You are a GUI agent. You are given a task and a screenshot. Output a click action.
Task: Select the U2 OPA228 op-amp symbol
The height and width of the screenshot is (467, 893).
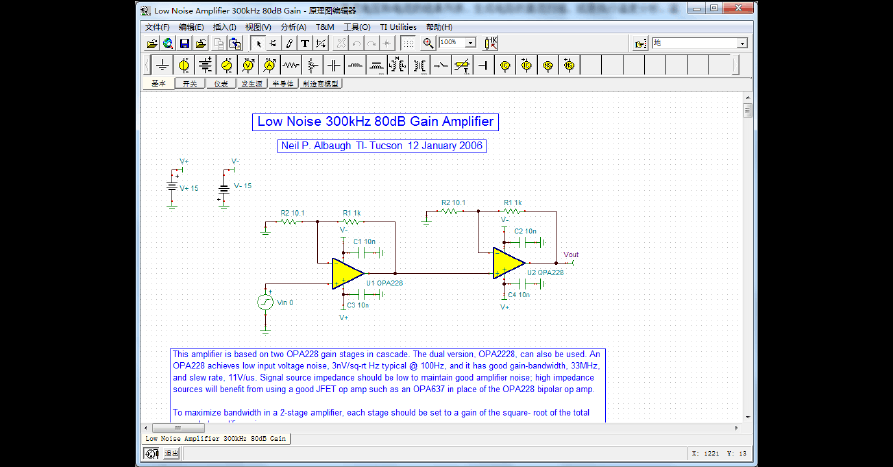tap(509, 263)
